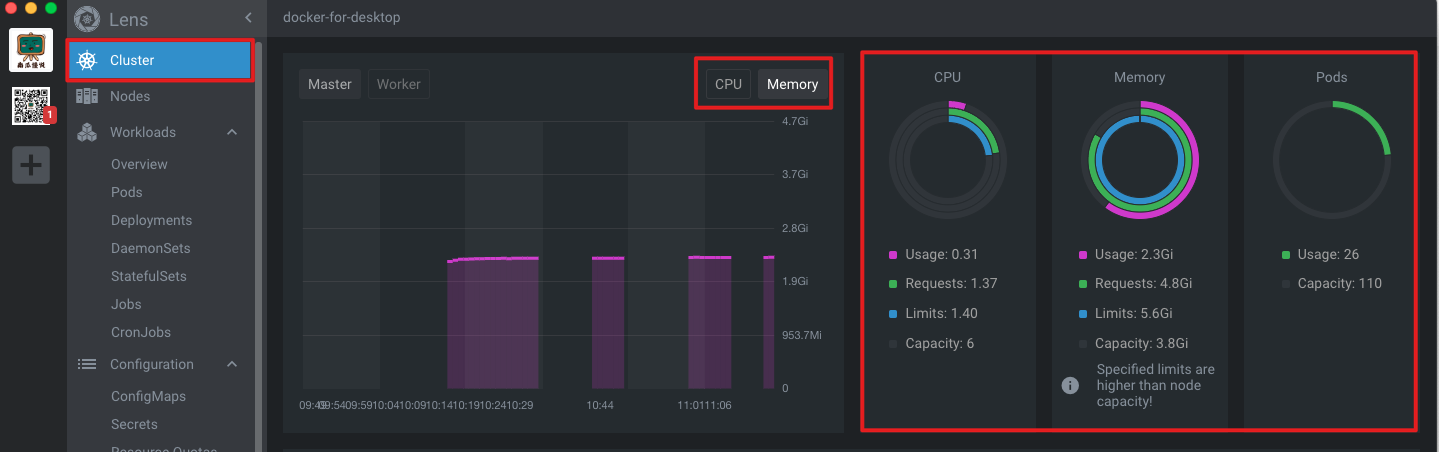Open the StatefulSets link

click(149, 276)
